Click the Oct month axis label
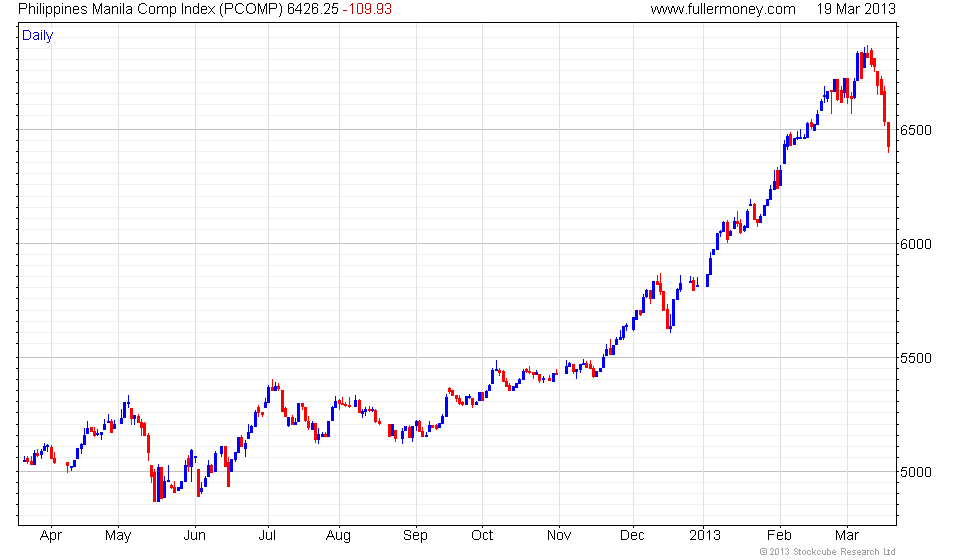The width and height of the screenshot is (980, 560). click(482, 536)
